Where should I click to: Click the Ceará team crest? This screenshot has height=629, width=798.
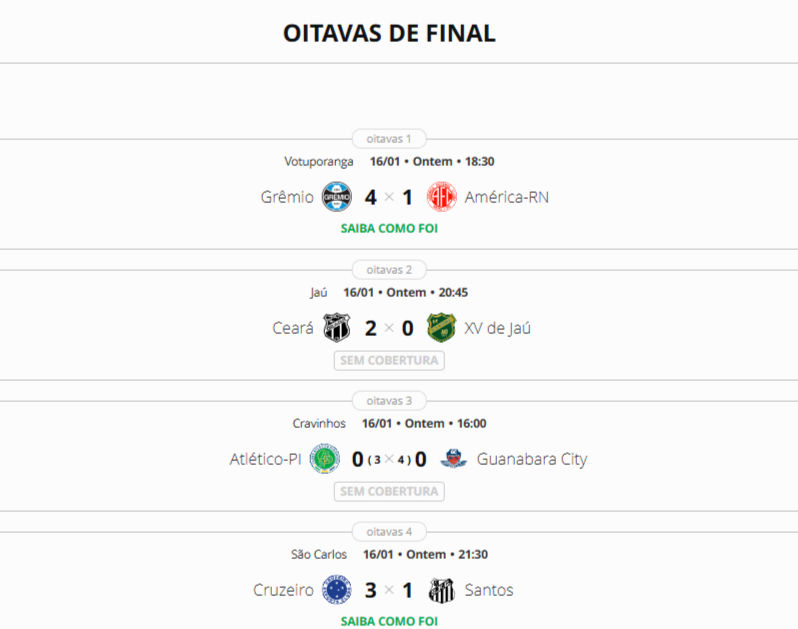click(337, 328)
